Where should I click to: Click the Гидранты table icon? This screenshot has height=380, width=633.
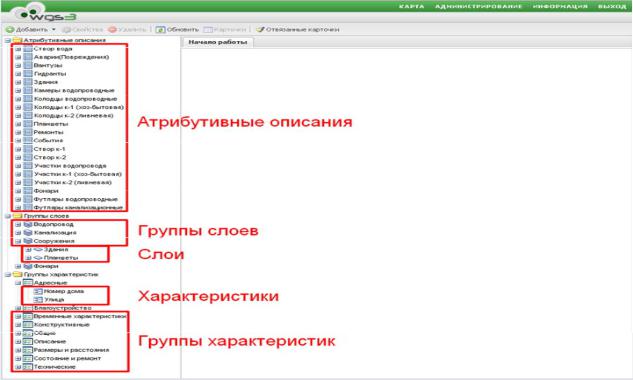coord(27,74)
